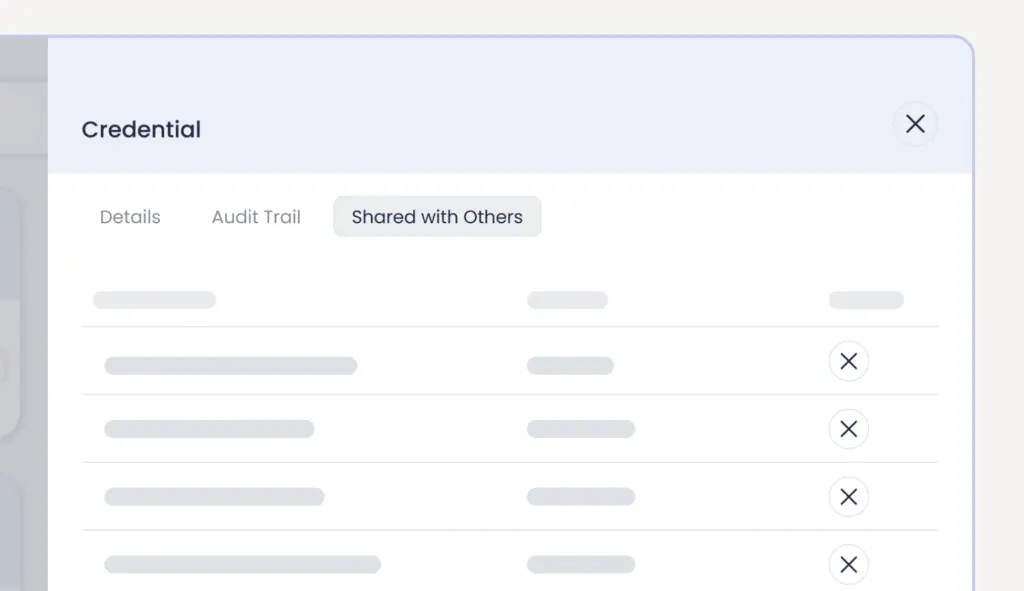Viewport: 1024px width, 591px height.
Task: Remove sharing in the fourth table row
Action: pyautogui.click(x=848, y=564)
